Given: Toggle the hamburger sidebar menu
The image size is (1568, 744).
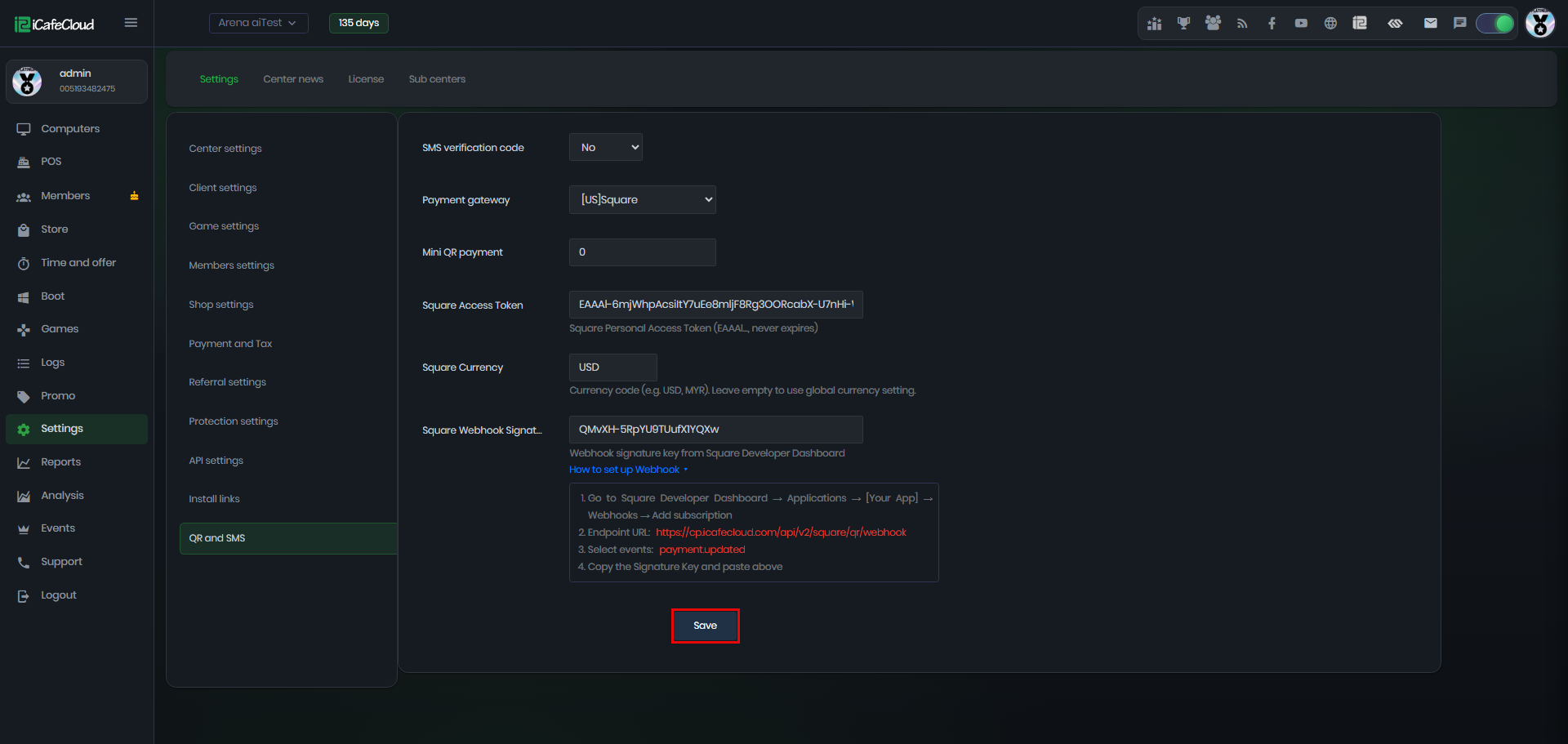Looking at the screenshot, I should click(x=131, y=23).
